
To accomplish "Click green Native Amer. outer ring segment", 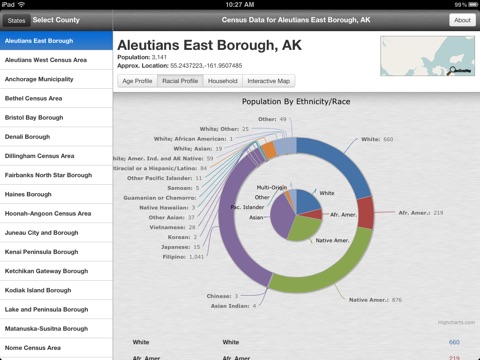I will coord(328,267).
